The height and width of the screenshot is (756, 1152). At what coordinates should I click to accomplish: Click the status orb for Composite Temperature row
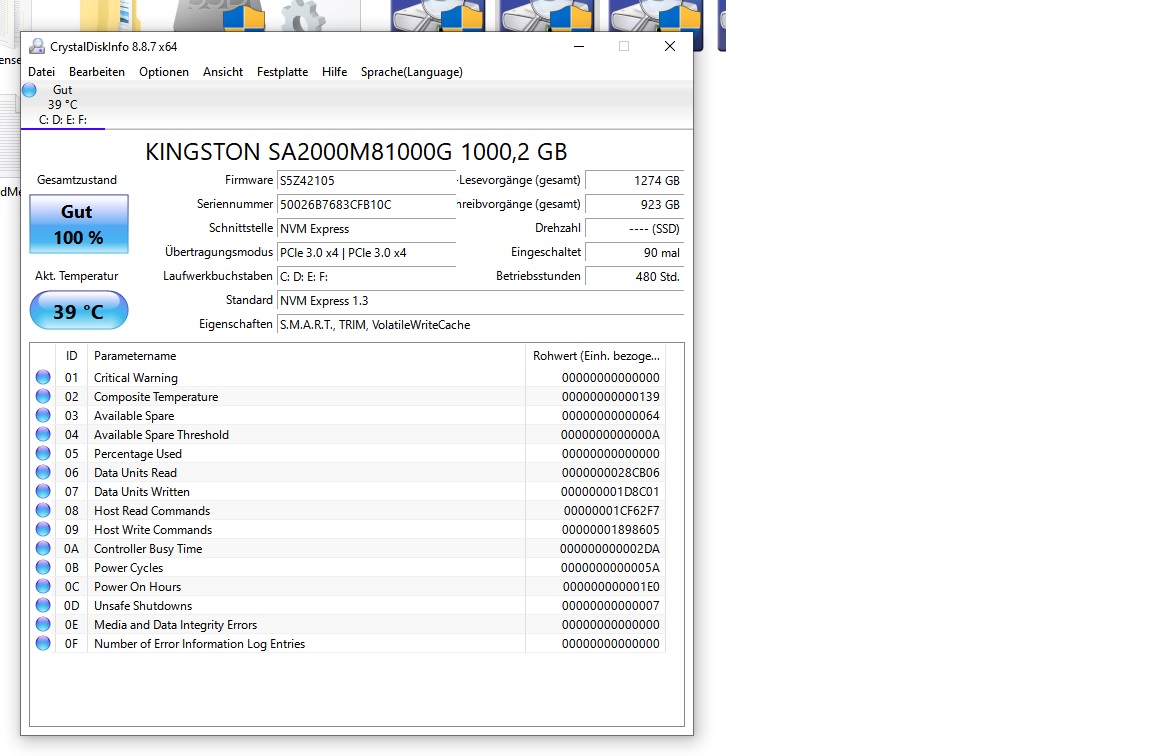pos(43,397)
